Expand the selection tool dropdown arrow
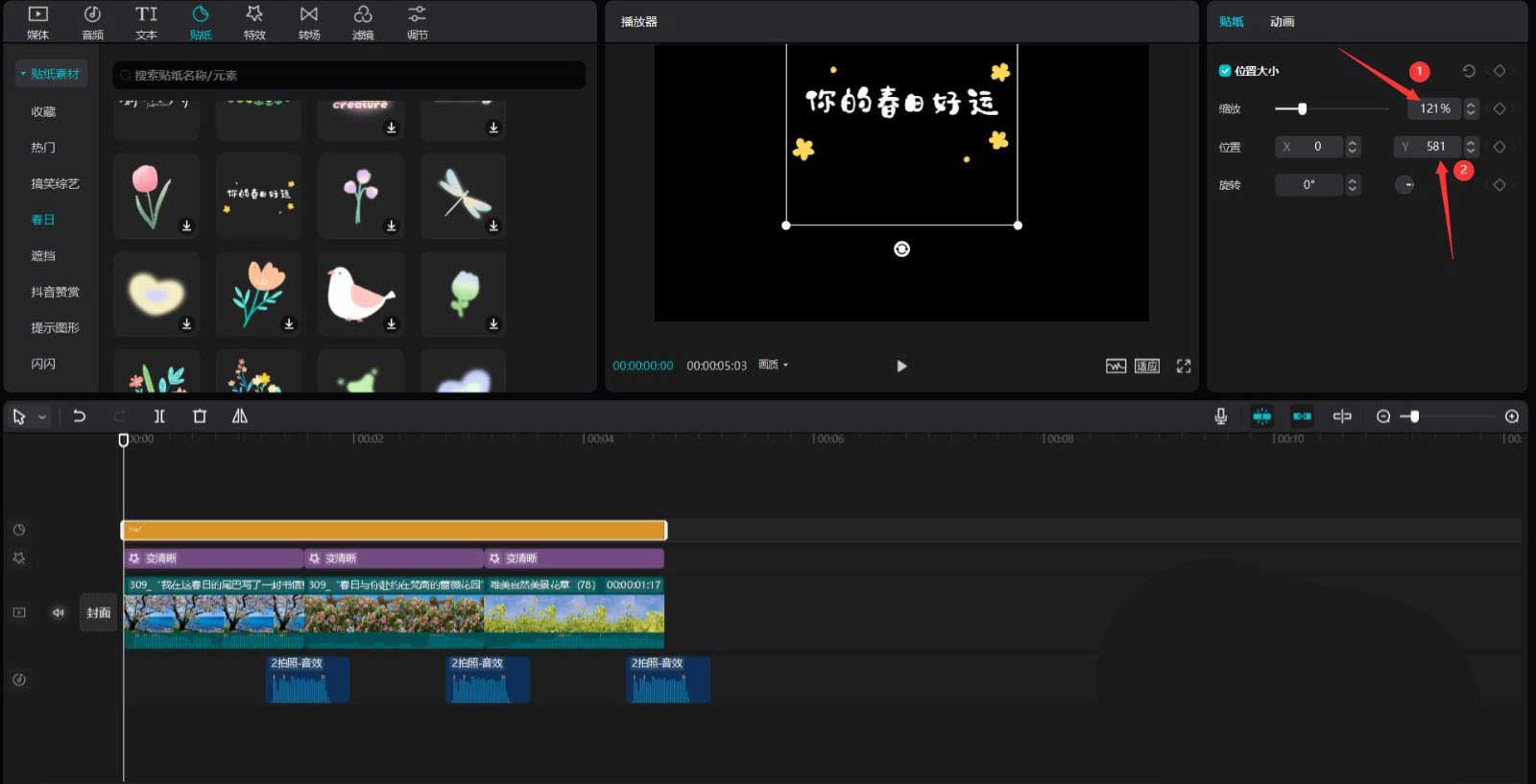1536x784 pixels. tap(42, 417)
